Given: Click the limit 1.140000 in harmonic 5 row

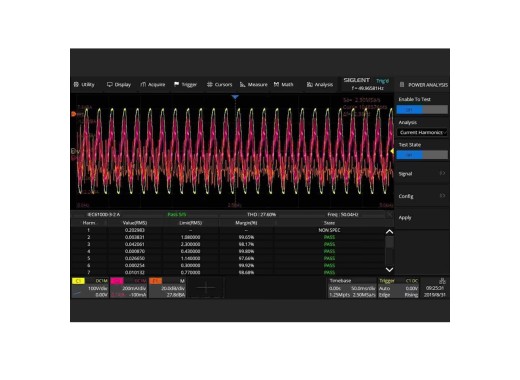Looking at the screenshot, I should pos(190,258).
